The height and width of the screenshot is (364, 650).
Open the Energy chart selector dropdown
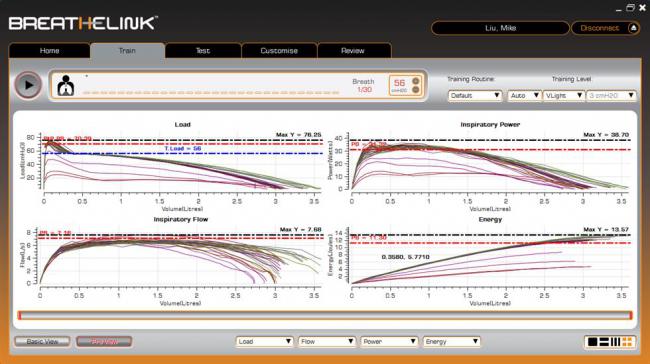[x=451, y=342]
